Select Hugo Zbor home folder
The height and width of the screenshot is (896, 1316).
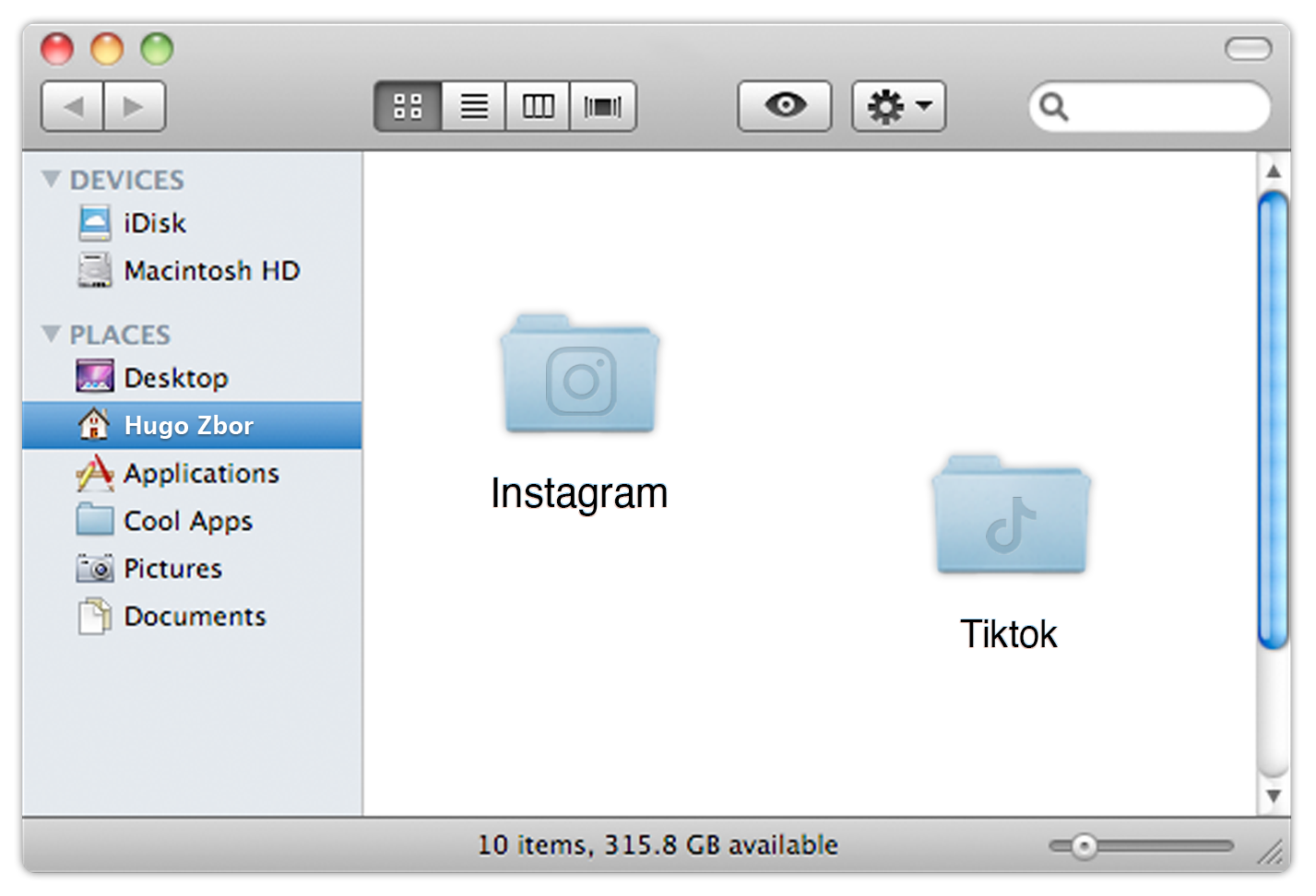(192, 426)
